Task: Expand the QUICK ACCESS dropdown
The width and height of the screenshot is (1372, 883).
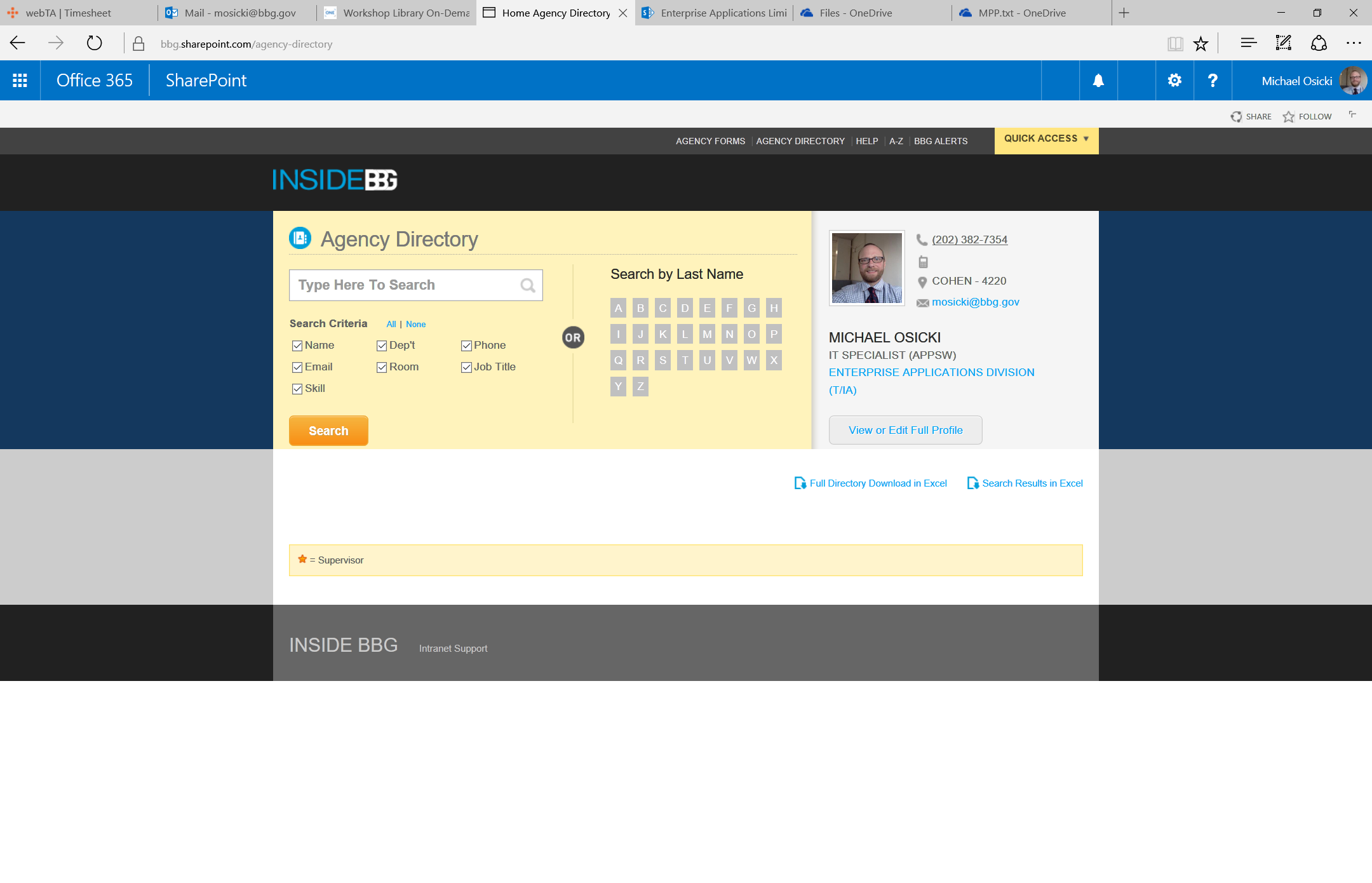Action: pyautogui.click(x=1046, y=140)
